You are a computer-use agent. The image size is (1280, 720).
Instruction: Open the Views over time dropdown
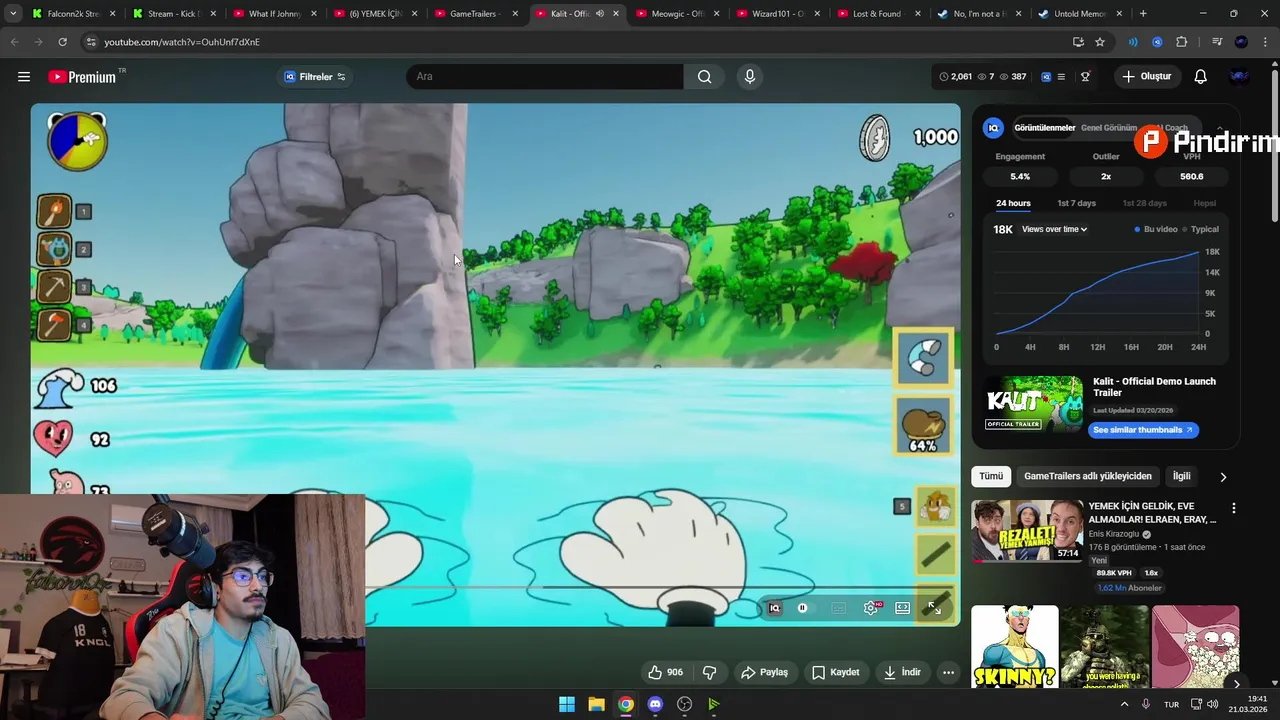(x=1054, y=229)
